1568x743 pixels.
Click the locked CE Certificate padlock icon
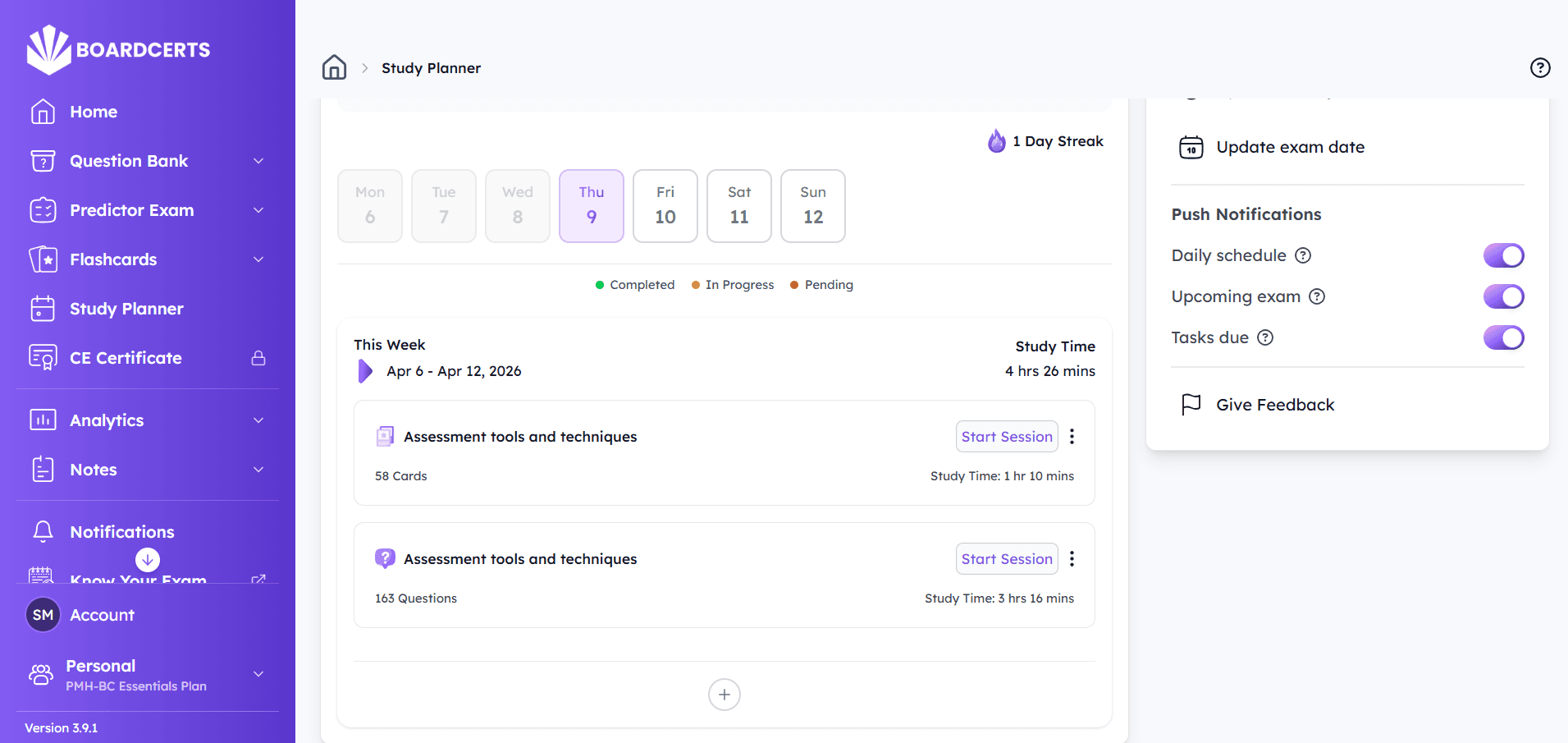(x=258, y=357)
